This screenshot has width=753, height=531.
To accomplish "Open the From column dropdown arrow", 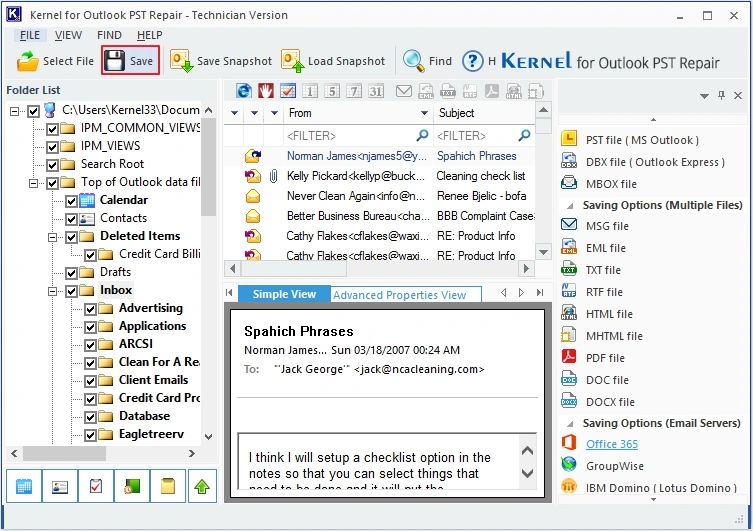I will pyautogui.click(x=424, y=113).
